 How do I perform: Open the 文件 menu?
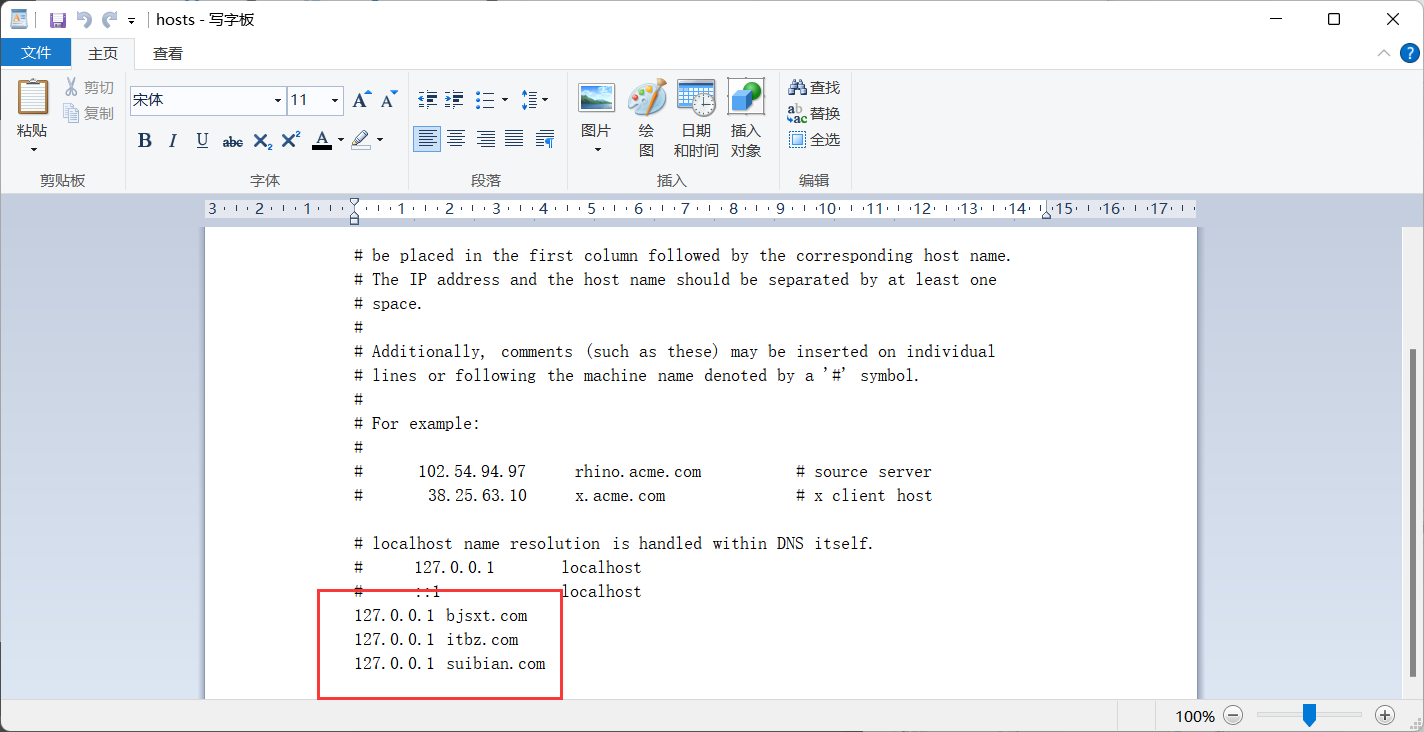36,53
